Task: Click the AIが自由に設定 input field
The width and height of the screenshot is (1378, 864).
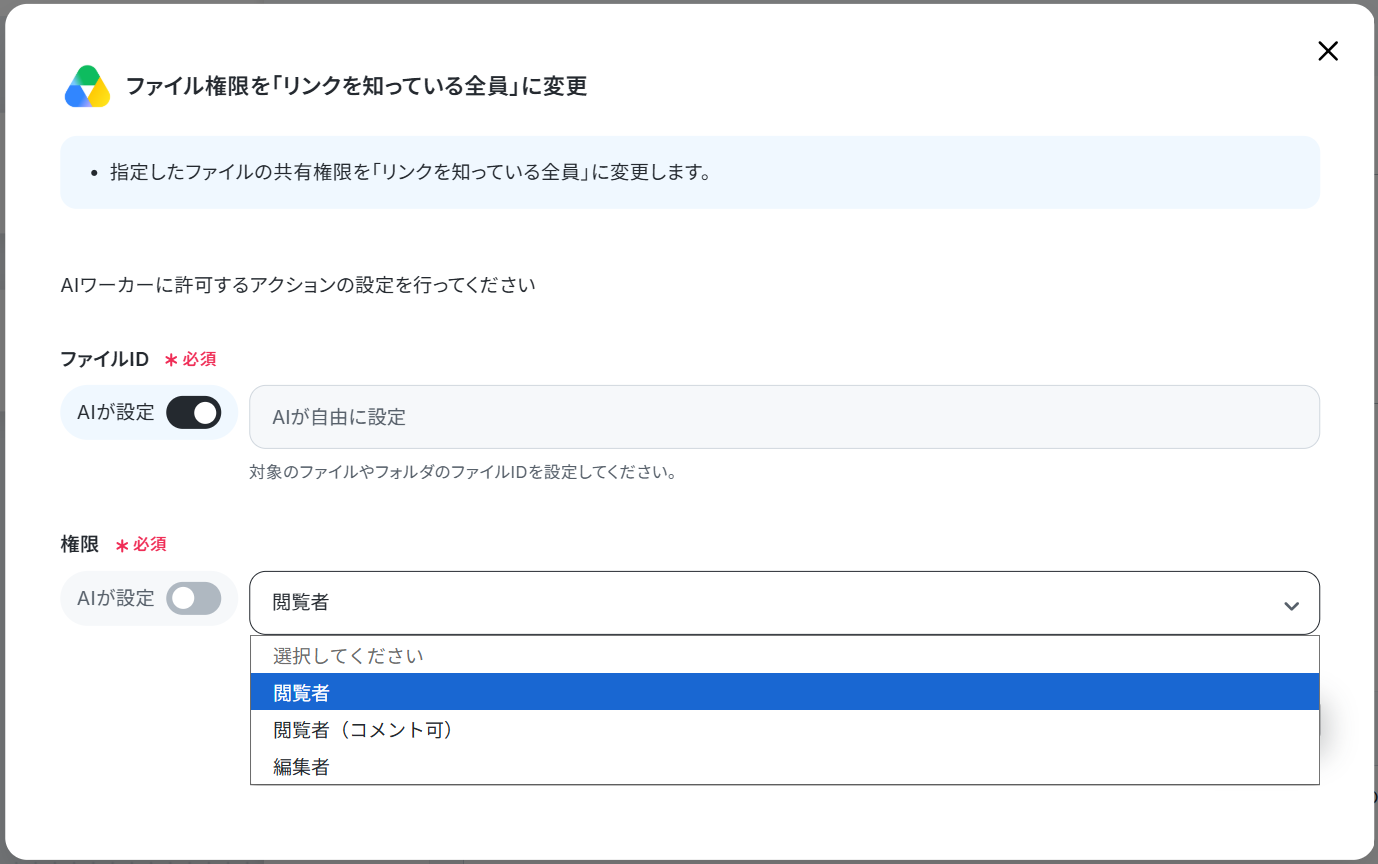Action: point(784,417)
